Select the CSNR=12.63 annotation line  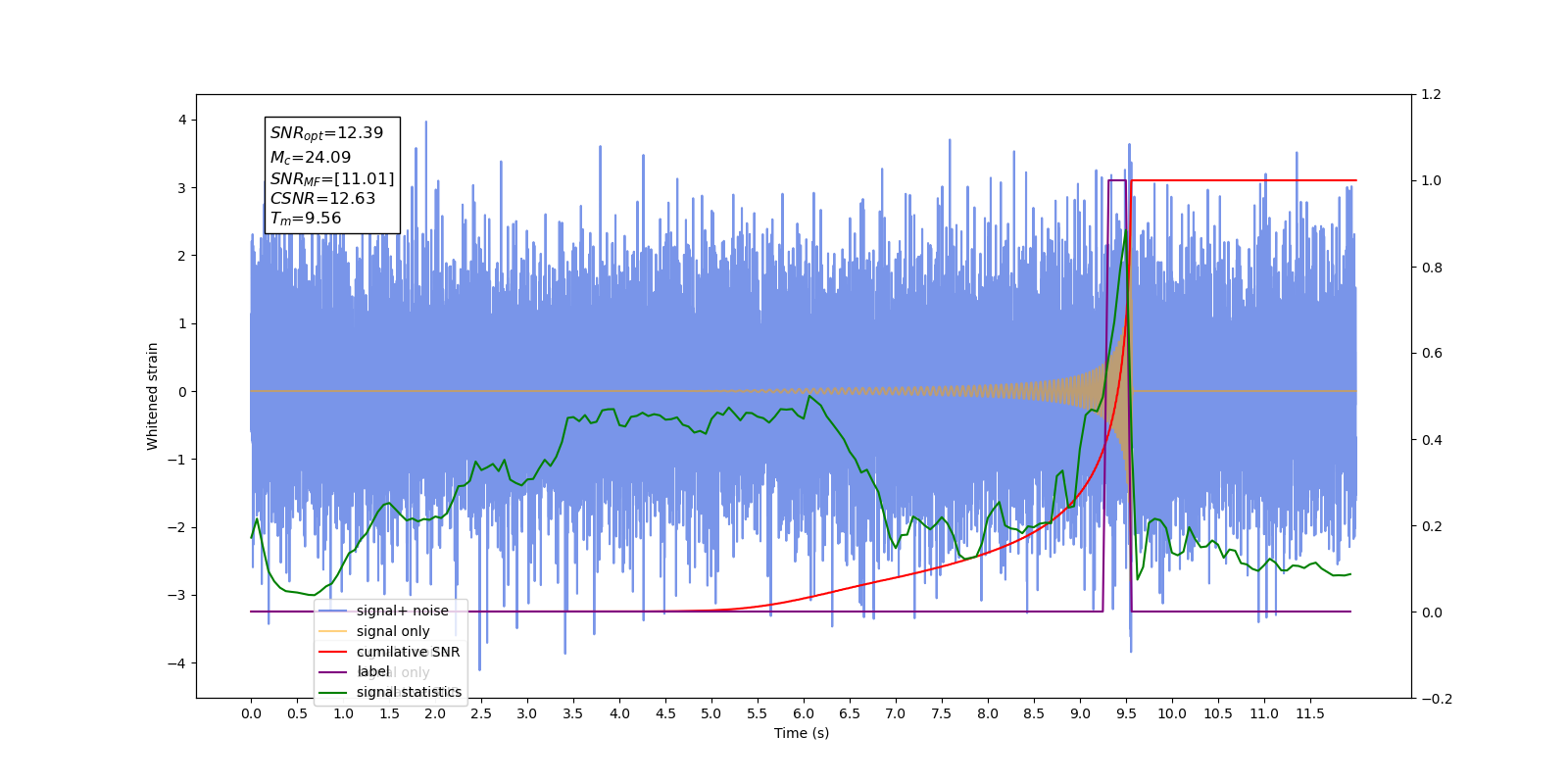point(323,198)
